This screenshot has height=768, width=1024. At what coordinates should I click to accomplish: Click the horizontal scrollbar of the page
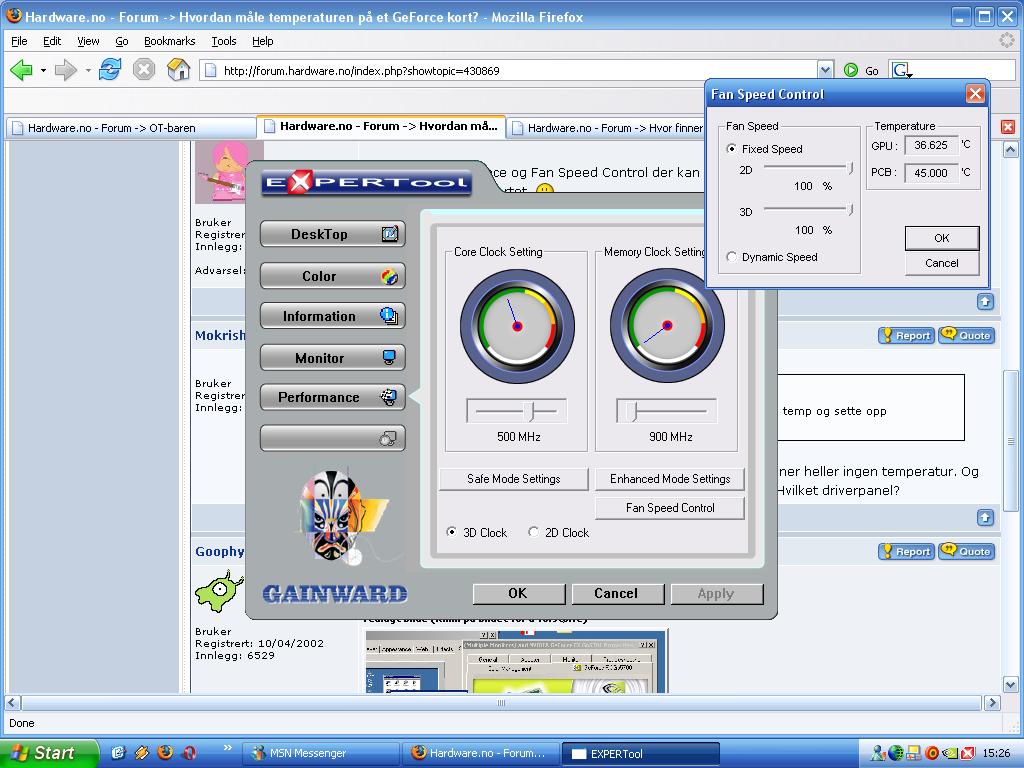(x=501, y=703)
